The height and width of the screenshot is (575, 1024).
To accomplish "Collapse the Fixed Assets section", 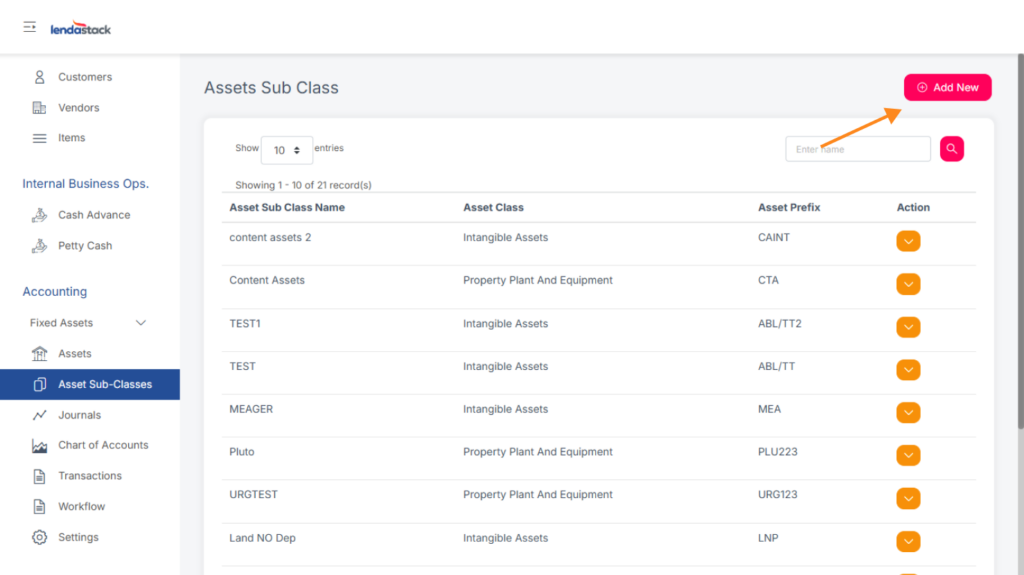I will (140, 323).
